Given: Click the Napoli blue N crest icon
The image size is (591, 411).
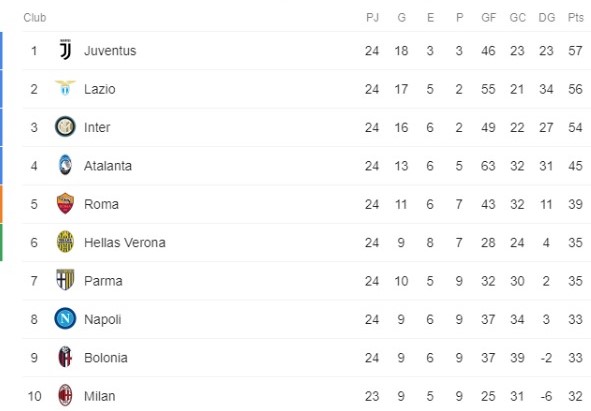Looking at the screenshot, I should (x=65, y=319).
